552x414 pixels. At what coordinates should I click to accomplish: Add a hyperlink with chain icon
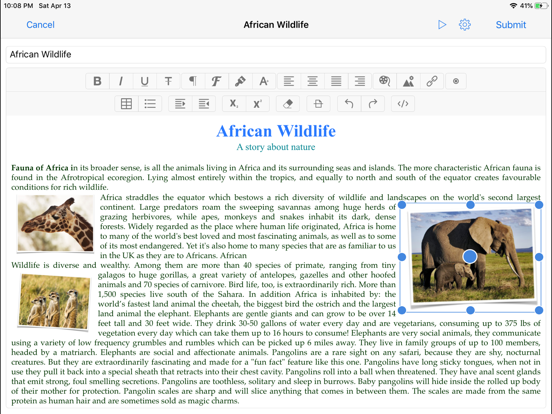coord(432,81)
